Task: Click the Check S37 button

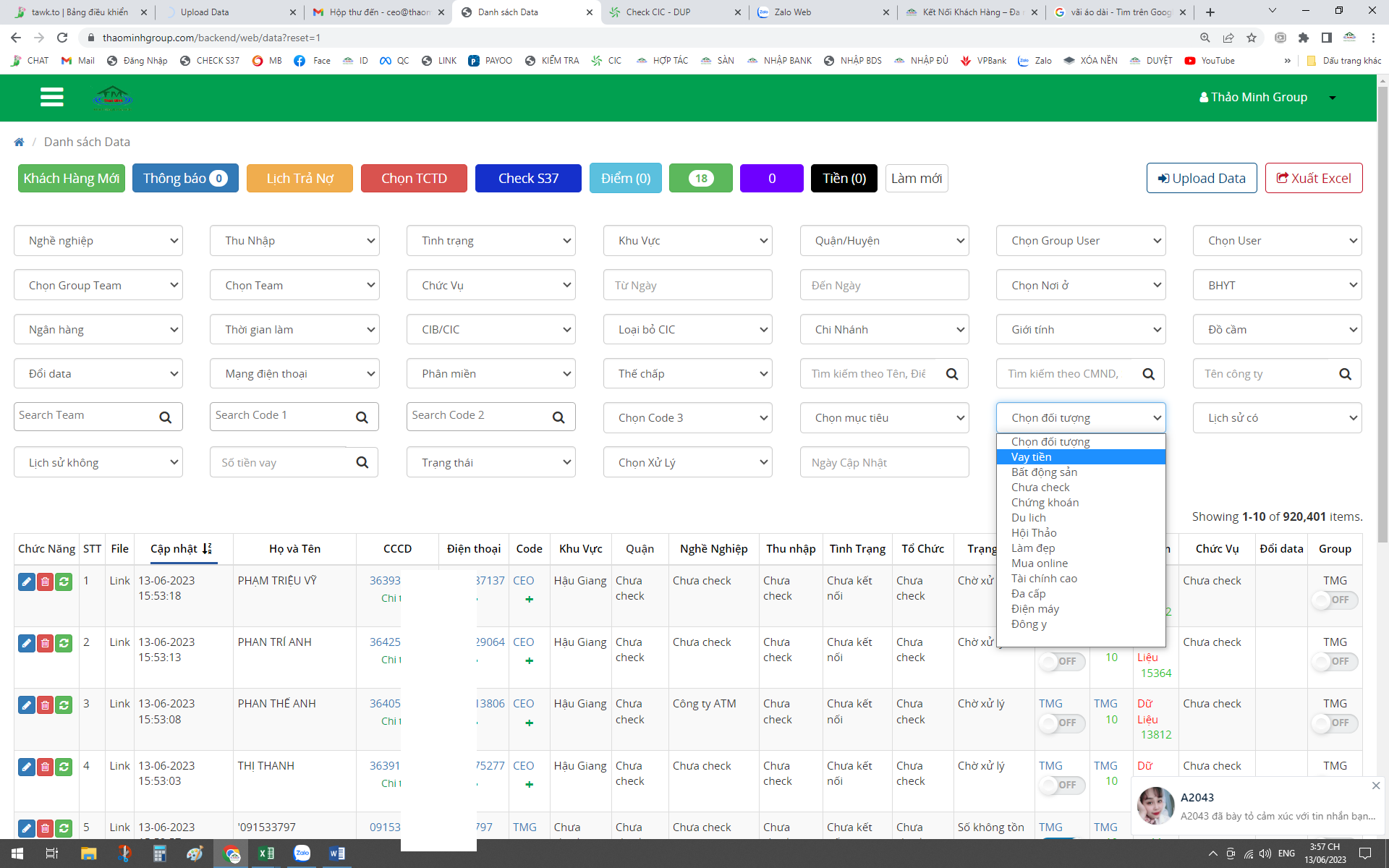Action: click(528, 179)
